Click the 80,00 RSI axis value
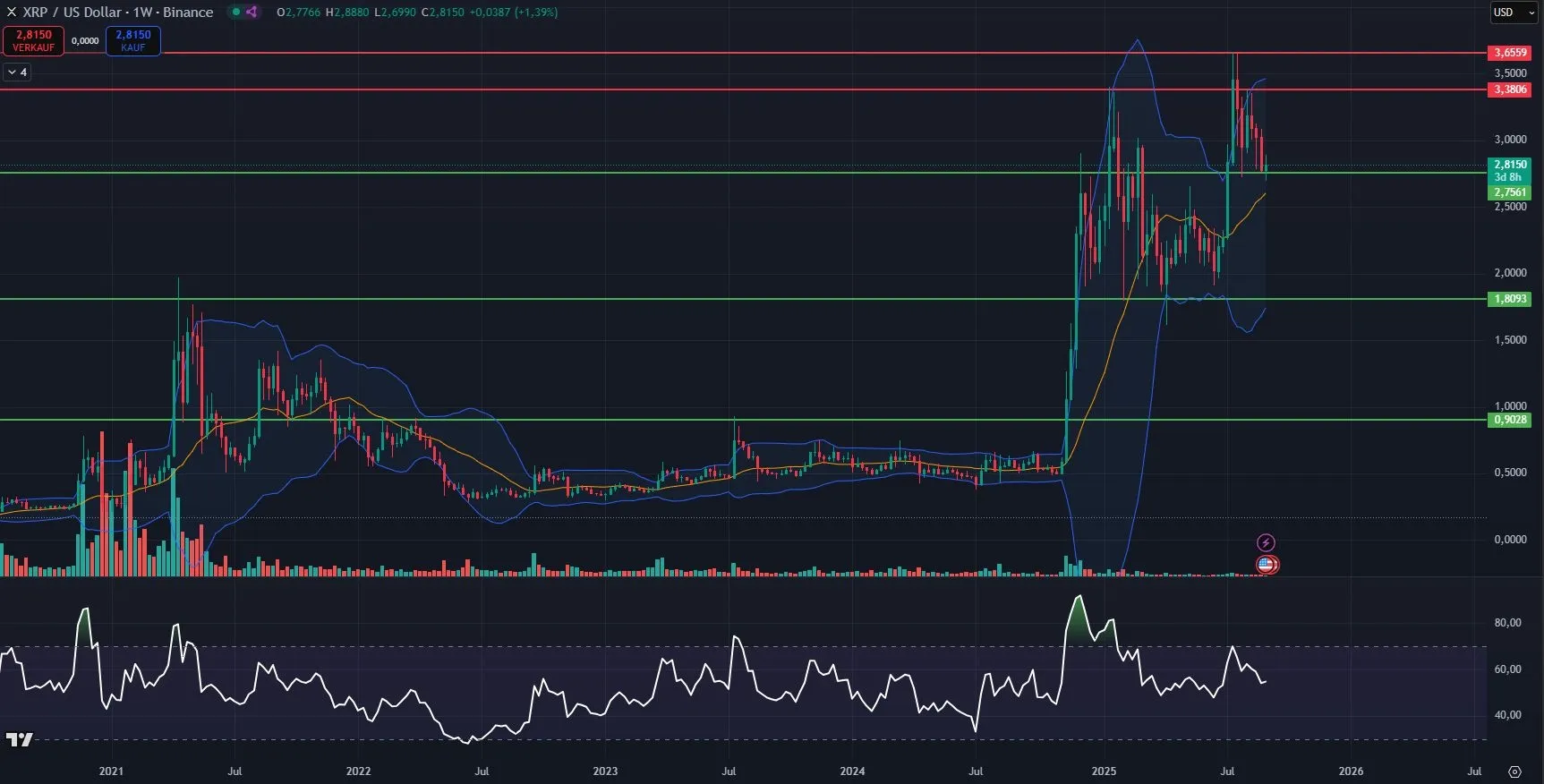The width and height of the screenshot is (1544, 784). coord(1507,623)
